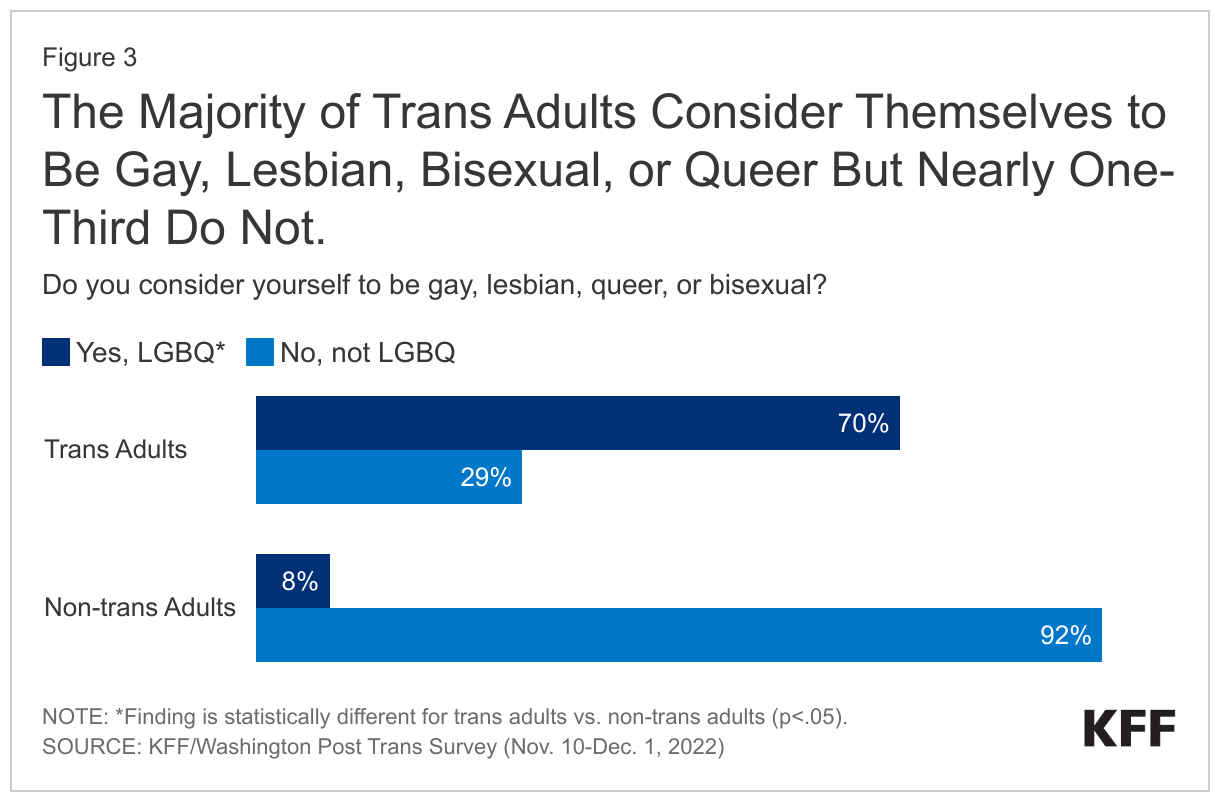Select the "No, not LGBQ" legend label
1220x804 pixels.
click(366, 353)
